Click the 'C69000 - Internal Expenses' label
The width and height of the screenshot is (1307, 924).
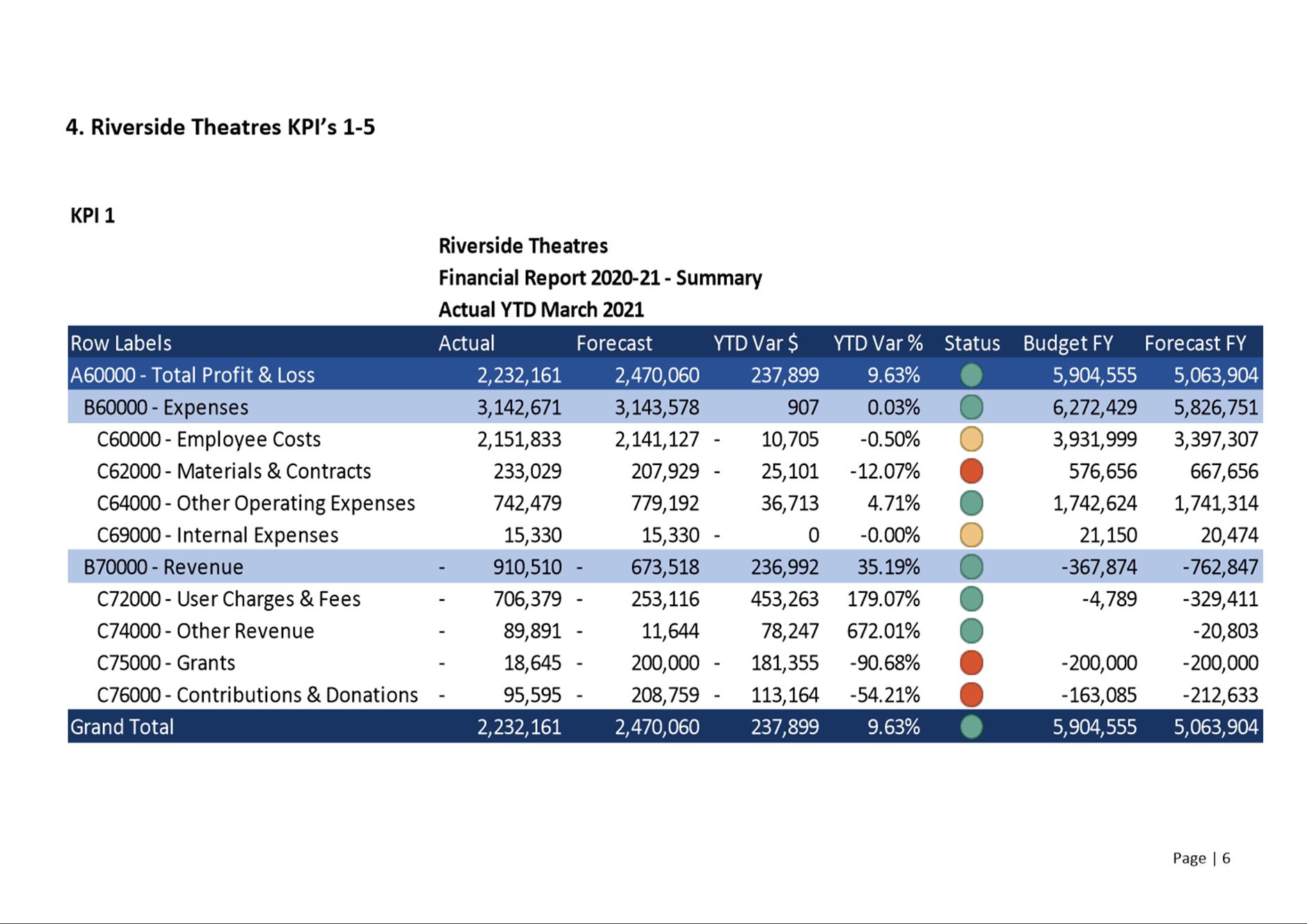[x=218, y=535]
